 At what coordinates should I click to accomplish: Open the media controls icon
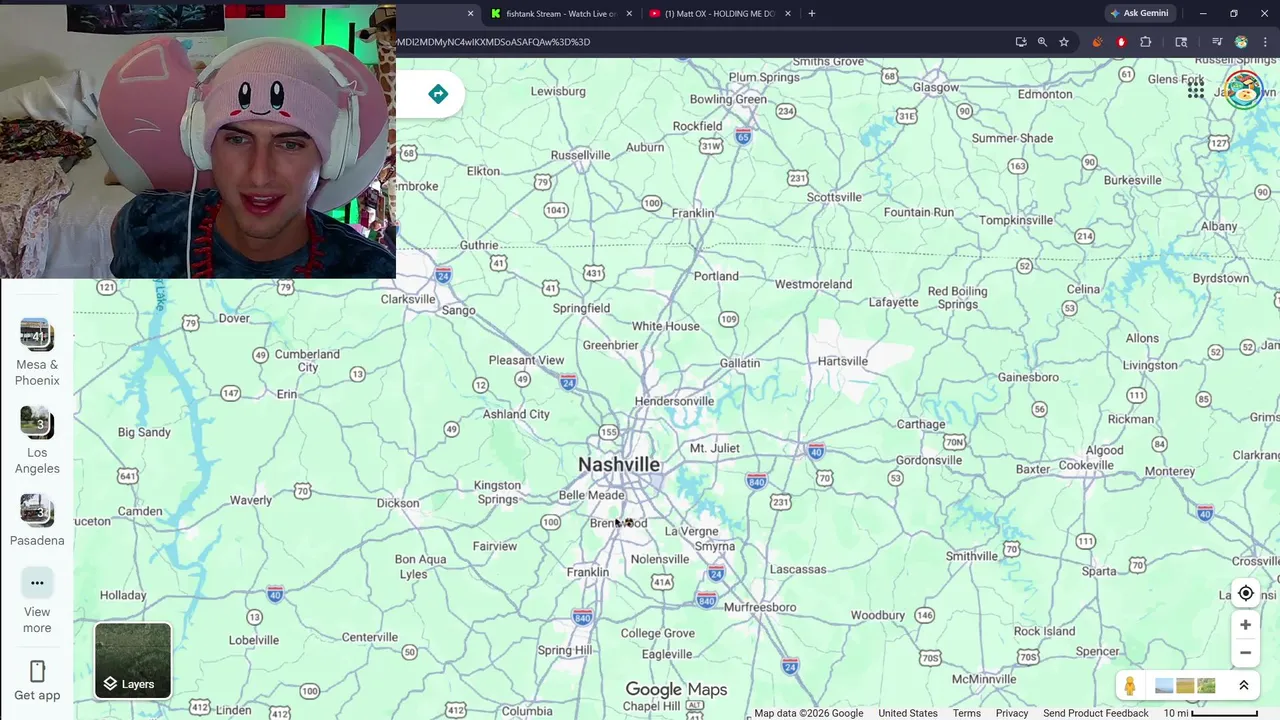point(1217,42)
